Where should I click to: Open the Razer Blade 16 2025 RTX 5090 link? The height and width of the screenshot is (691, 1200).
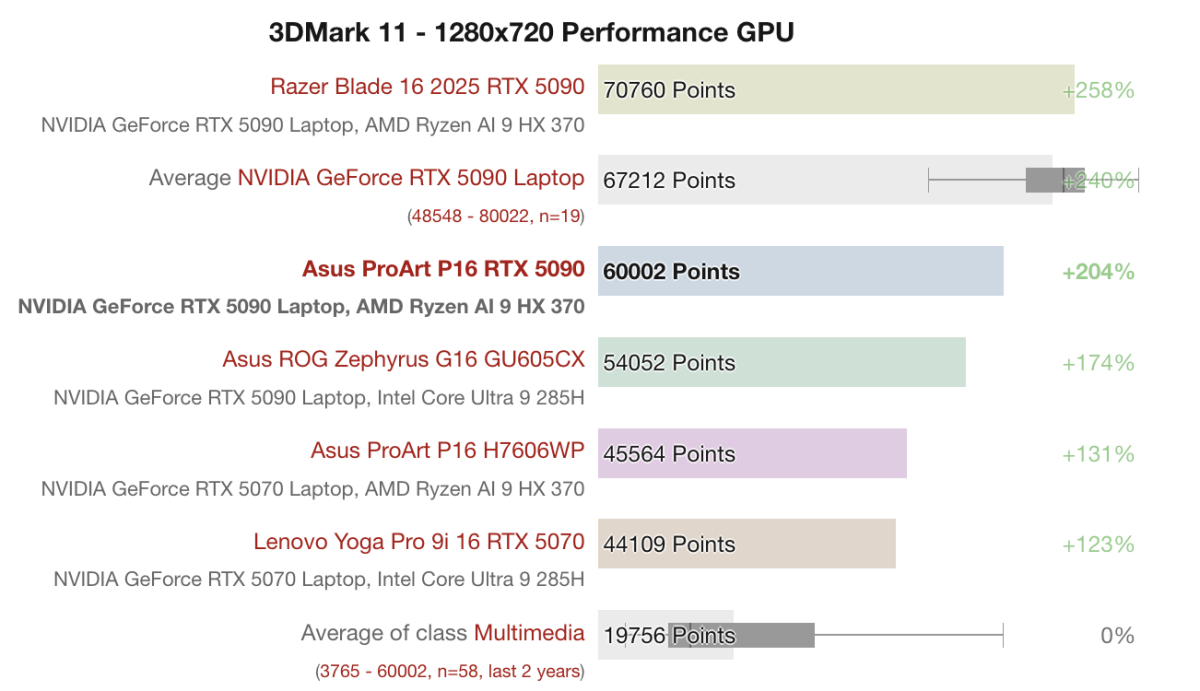427,87
